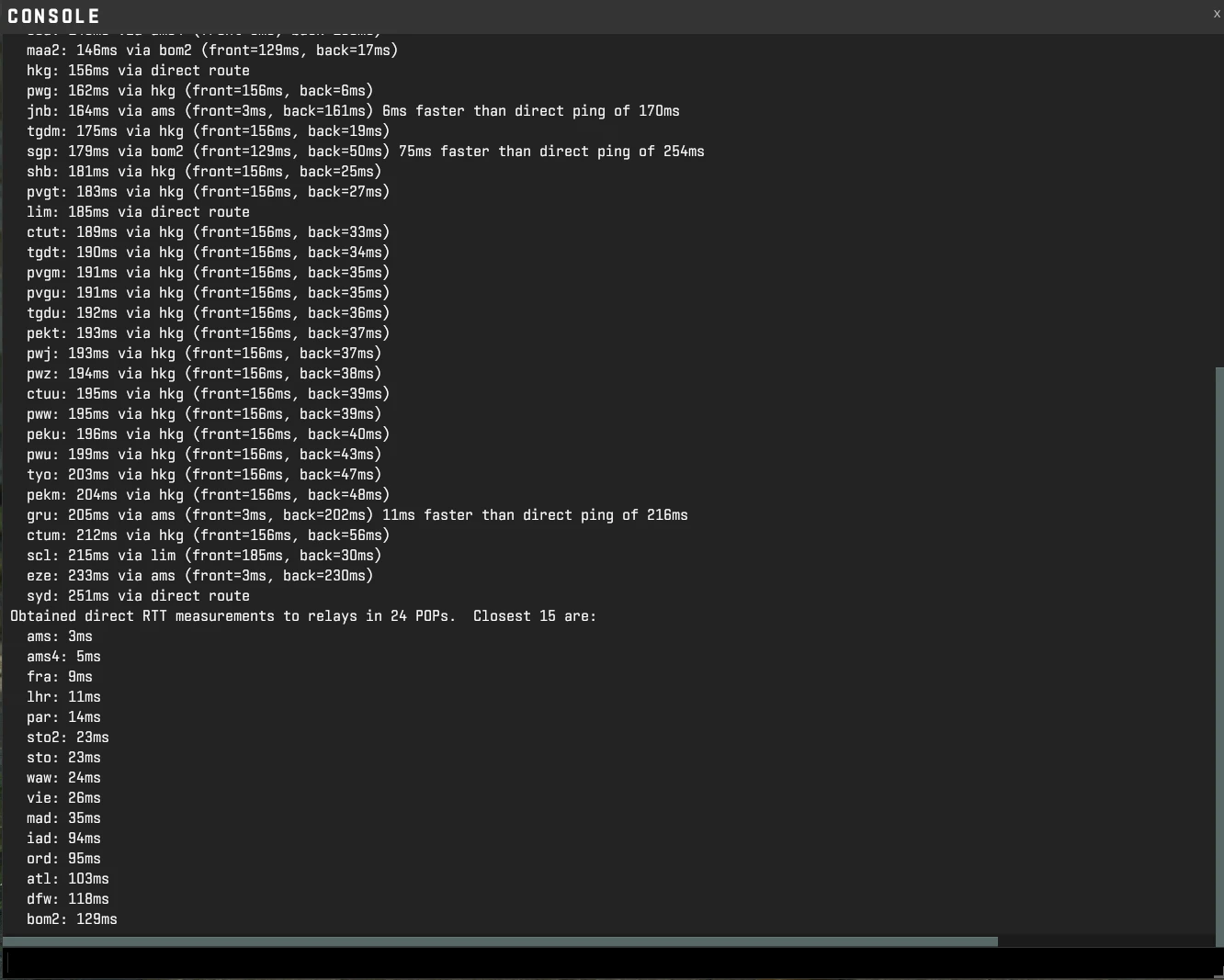
Task: Select the scl 215ms via lim line
Action: (202, 555)
